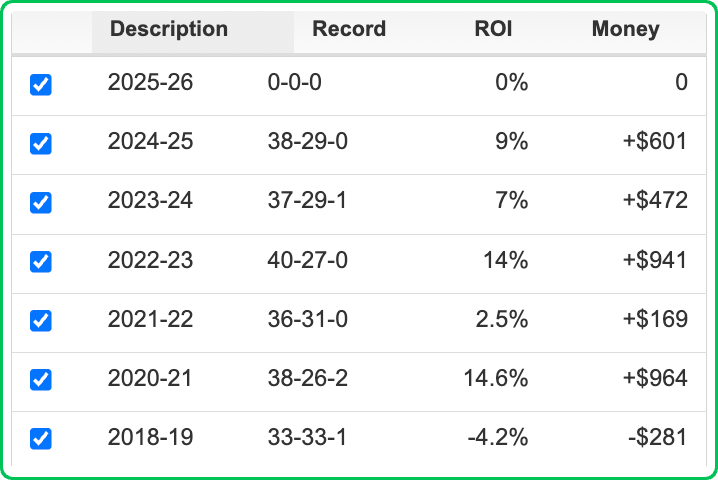
Task: Toggle the 2020-21 season checkbox
Action: click(41, 380)
